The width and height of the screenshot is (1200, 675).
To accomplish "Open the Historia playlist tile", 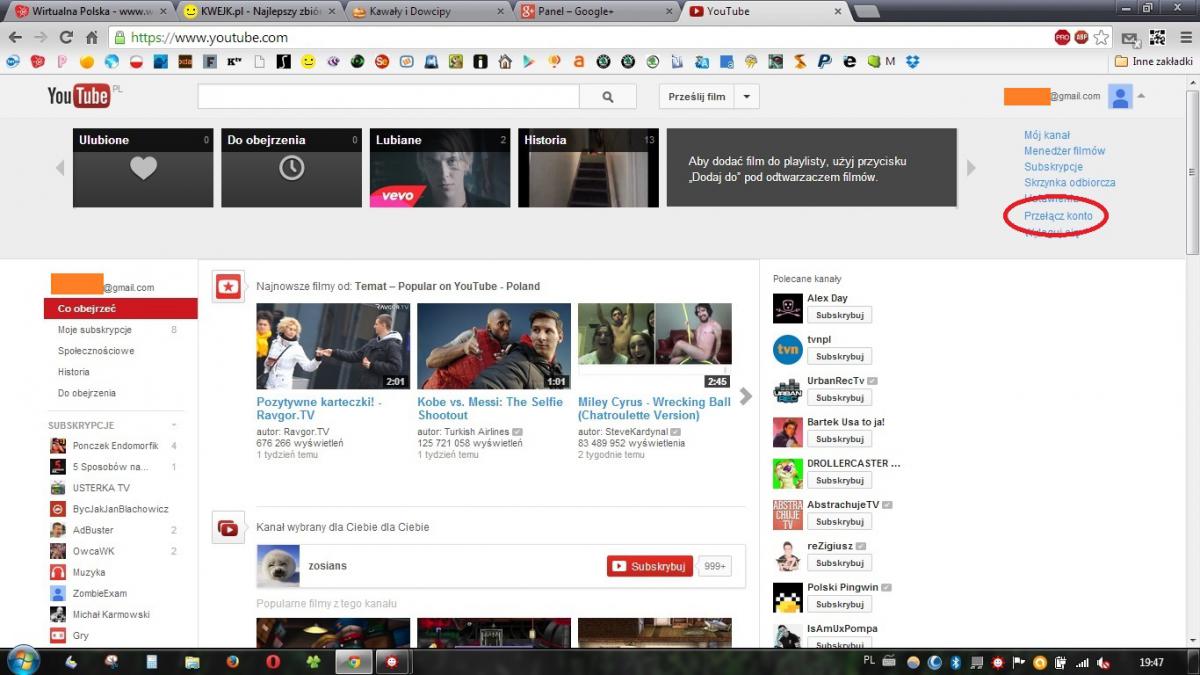I will [x=588, y=168].
